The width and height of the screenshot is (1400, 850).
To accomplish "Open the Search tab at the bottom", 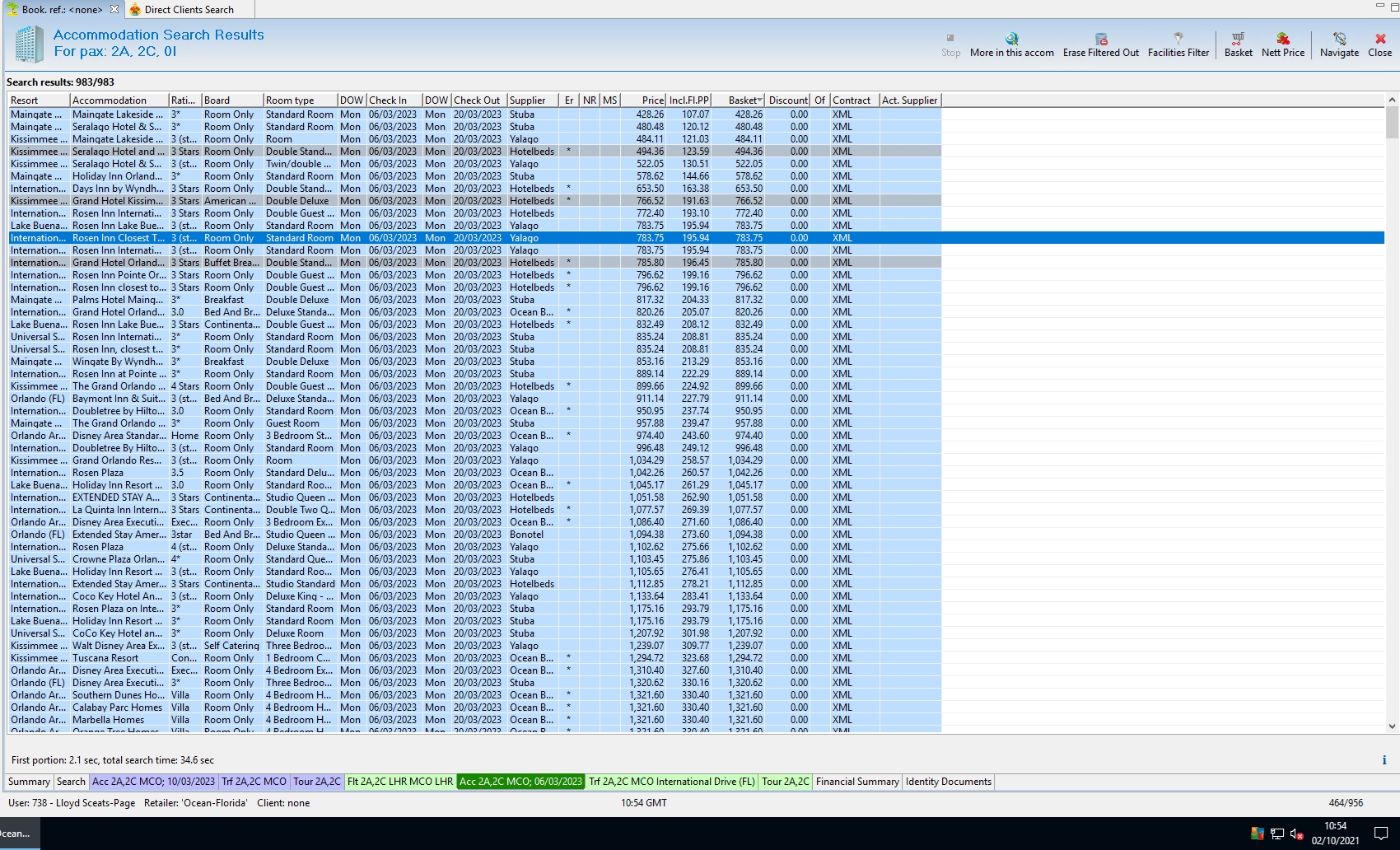I will point(71,782).
